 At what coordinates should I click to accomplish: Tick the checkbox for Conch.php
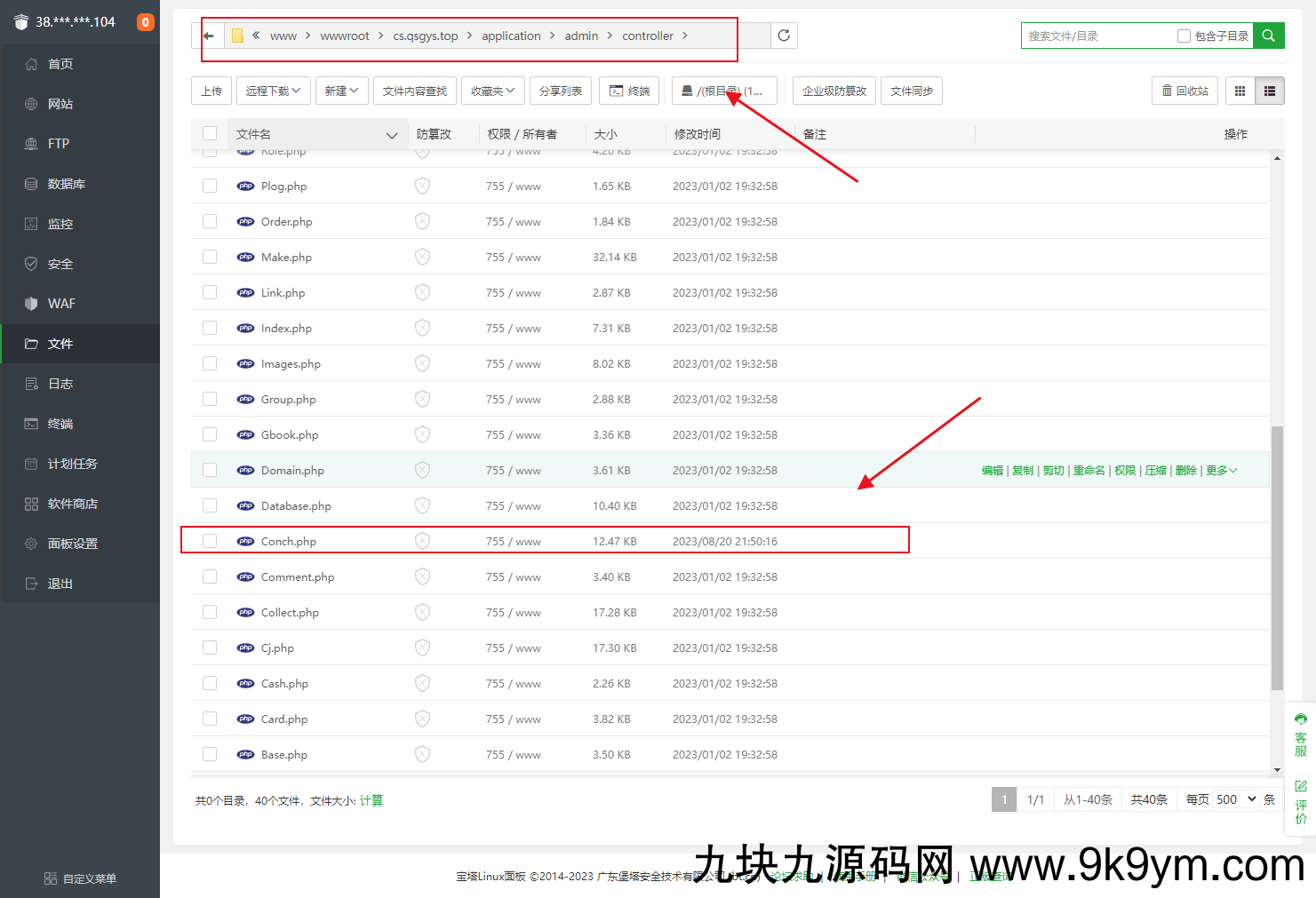click(210, 541)
